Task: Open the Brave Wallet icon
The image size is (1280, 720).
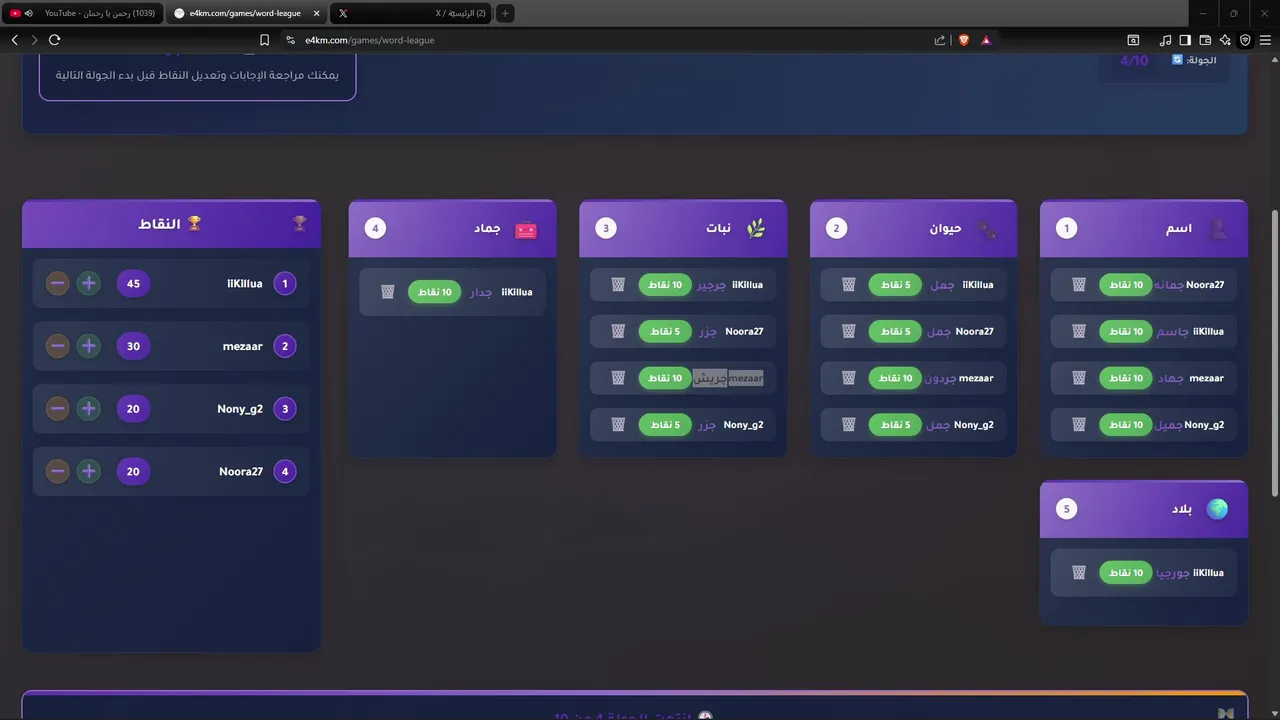Action: [x=1205, y=40]
